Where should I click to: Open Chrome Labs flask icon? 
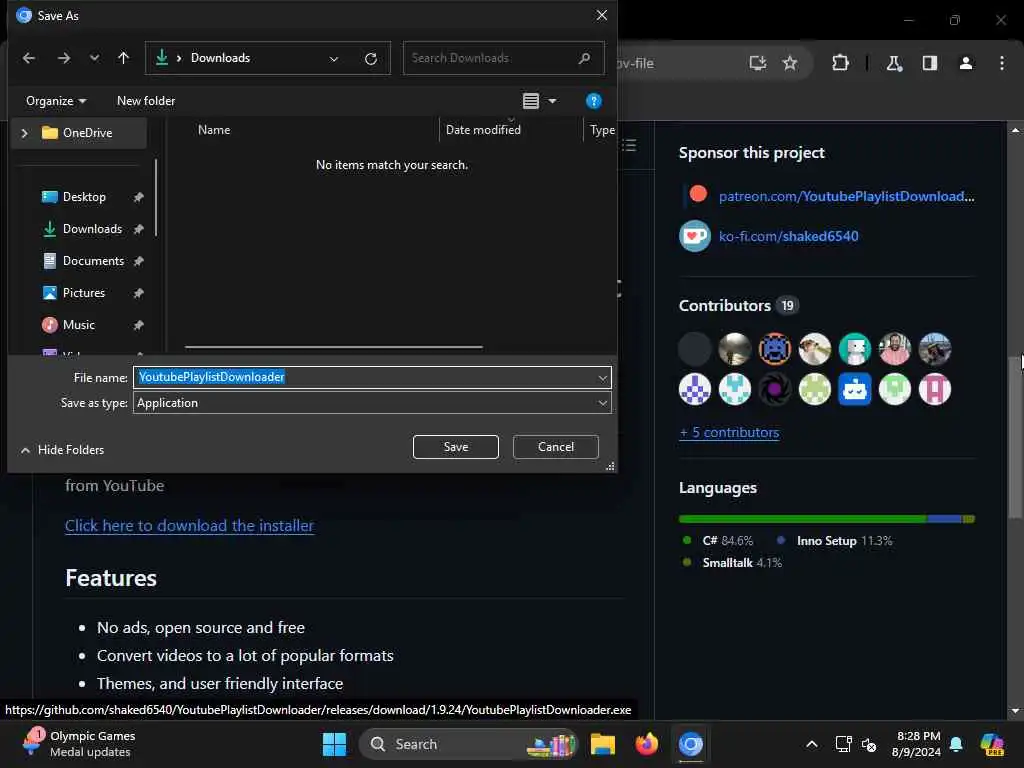(894, 63)
